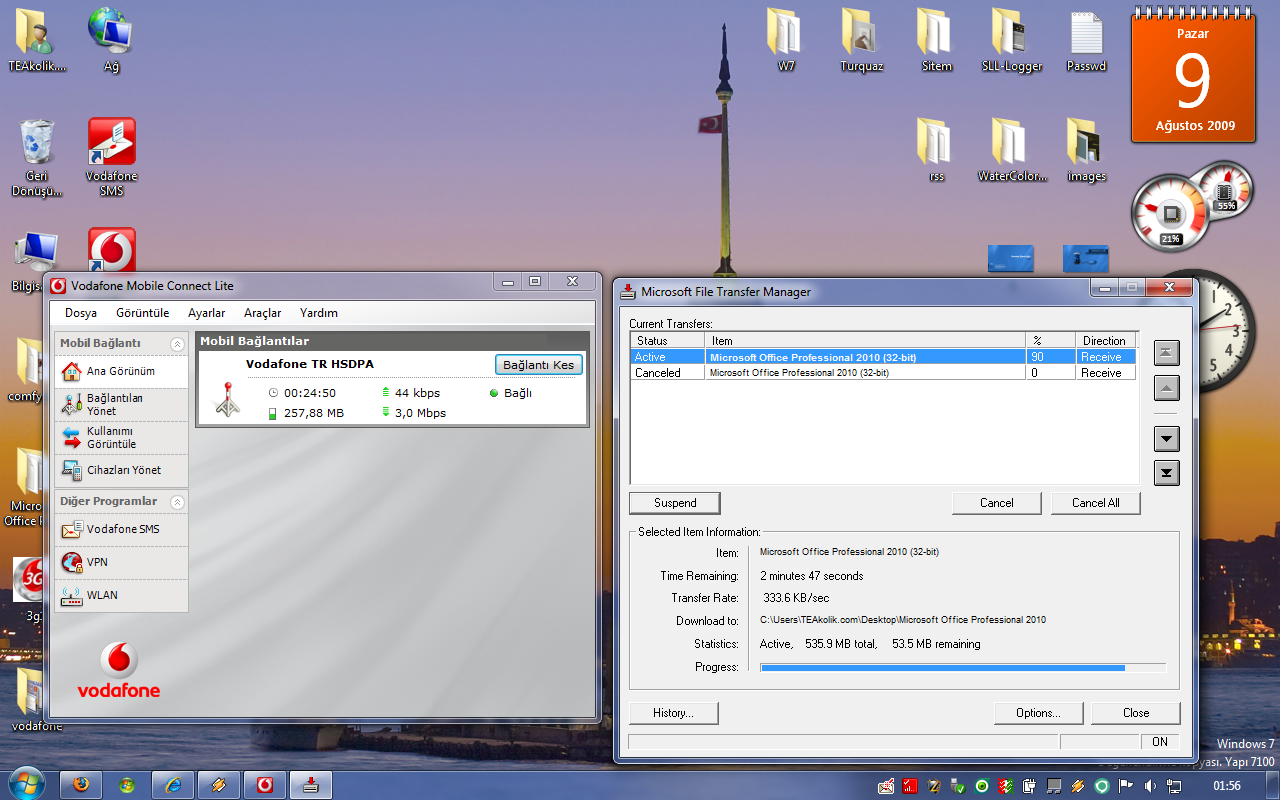Select the Passwd file on desktop
Viewport: 1280px width, 800px height.
pos(1086,42)
